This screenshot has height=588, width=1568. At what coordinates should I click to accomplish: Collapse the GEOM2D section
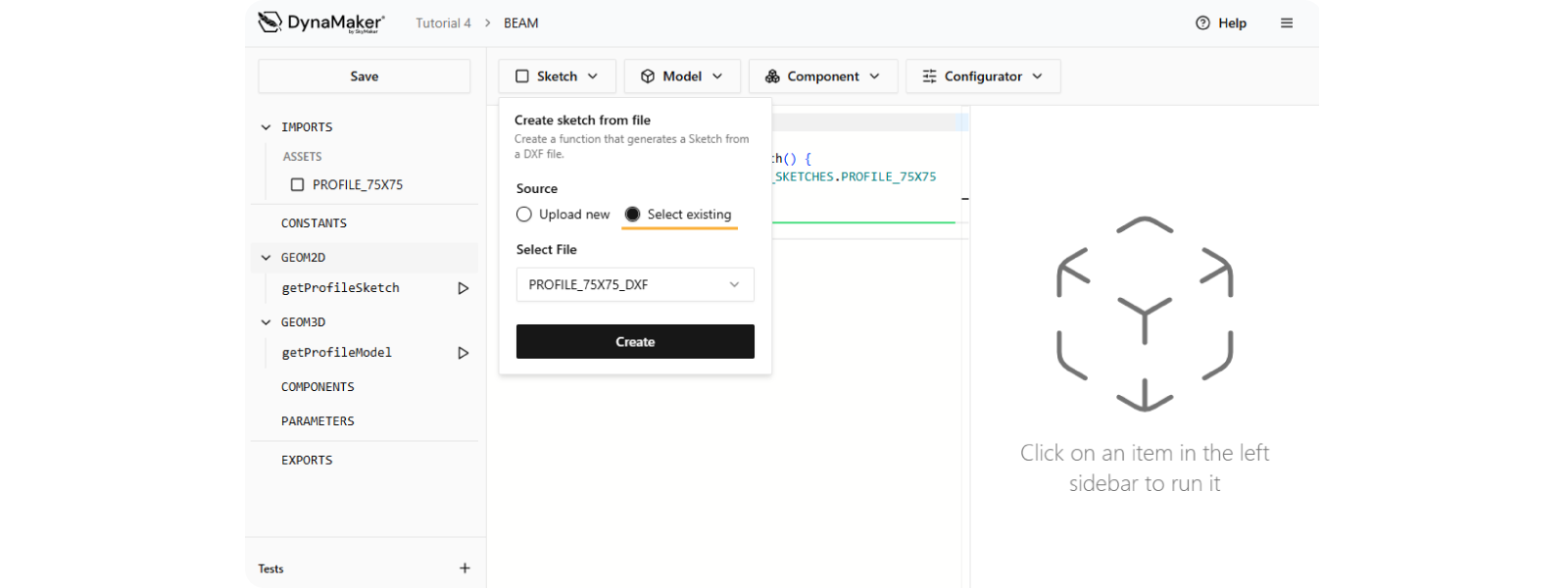(266, 258)
